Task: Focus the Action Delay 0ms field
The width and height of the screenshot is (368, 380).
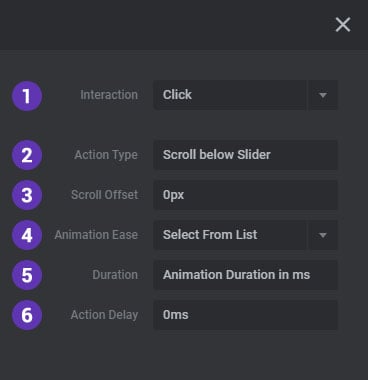Action: tap(245, 315)
